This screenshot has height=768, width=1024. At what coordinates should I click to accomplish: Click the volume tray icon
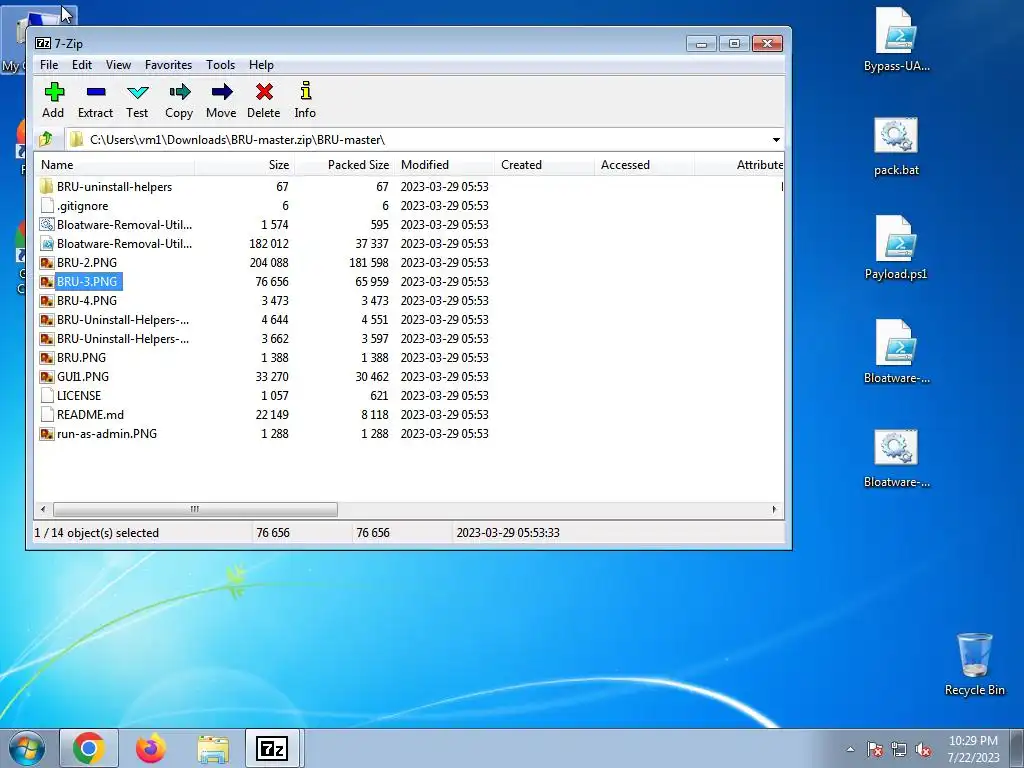click(x=923, y=750)
